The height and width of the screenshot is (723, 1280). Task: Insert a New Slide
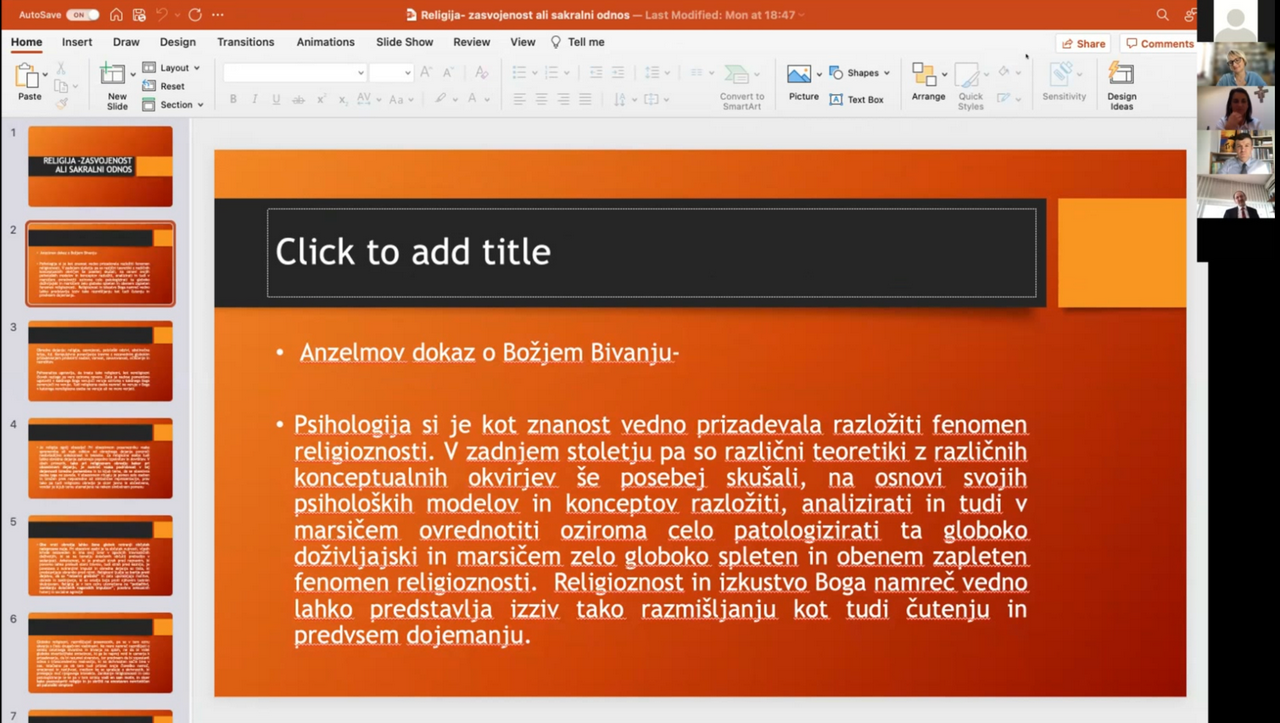point(117,85)
